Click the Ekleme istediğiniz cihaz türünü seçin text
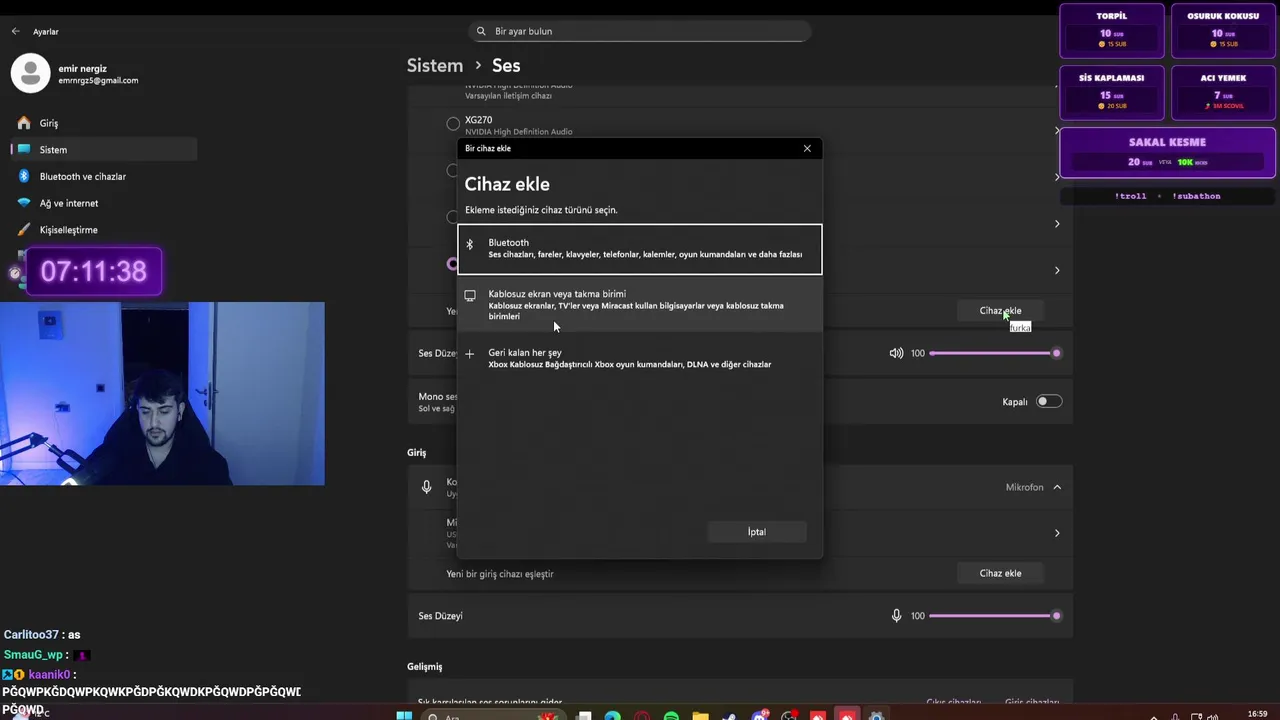Image resolution: width=1280 pixels, height=720 pixels. pyautogui.click(x=541, y=210)
